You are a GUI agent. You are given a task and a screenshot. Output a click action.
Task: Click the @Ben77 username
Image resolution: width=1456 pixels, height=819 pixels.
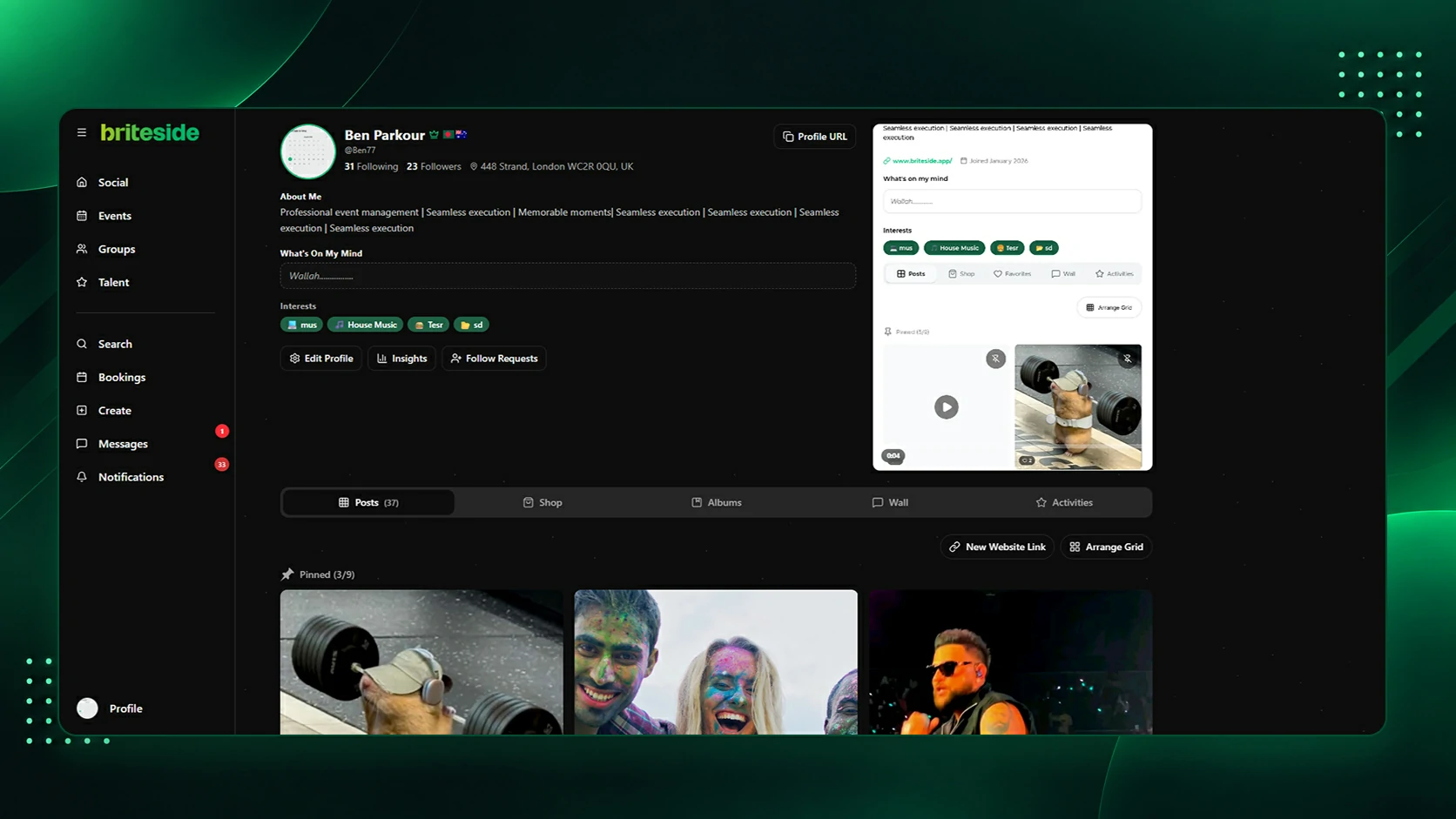pos(360,151)
